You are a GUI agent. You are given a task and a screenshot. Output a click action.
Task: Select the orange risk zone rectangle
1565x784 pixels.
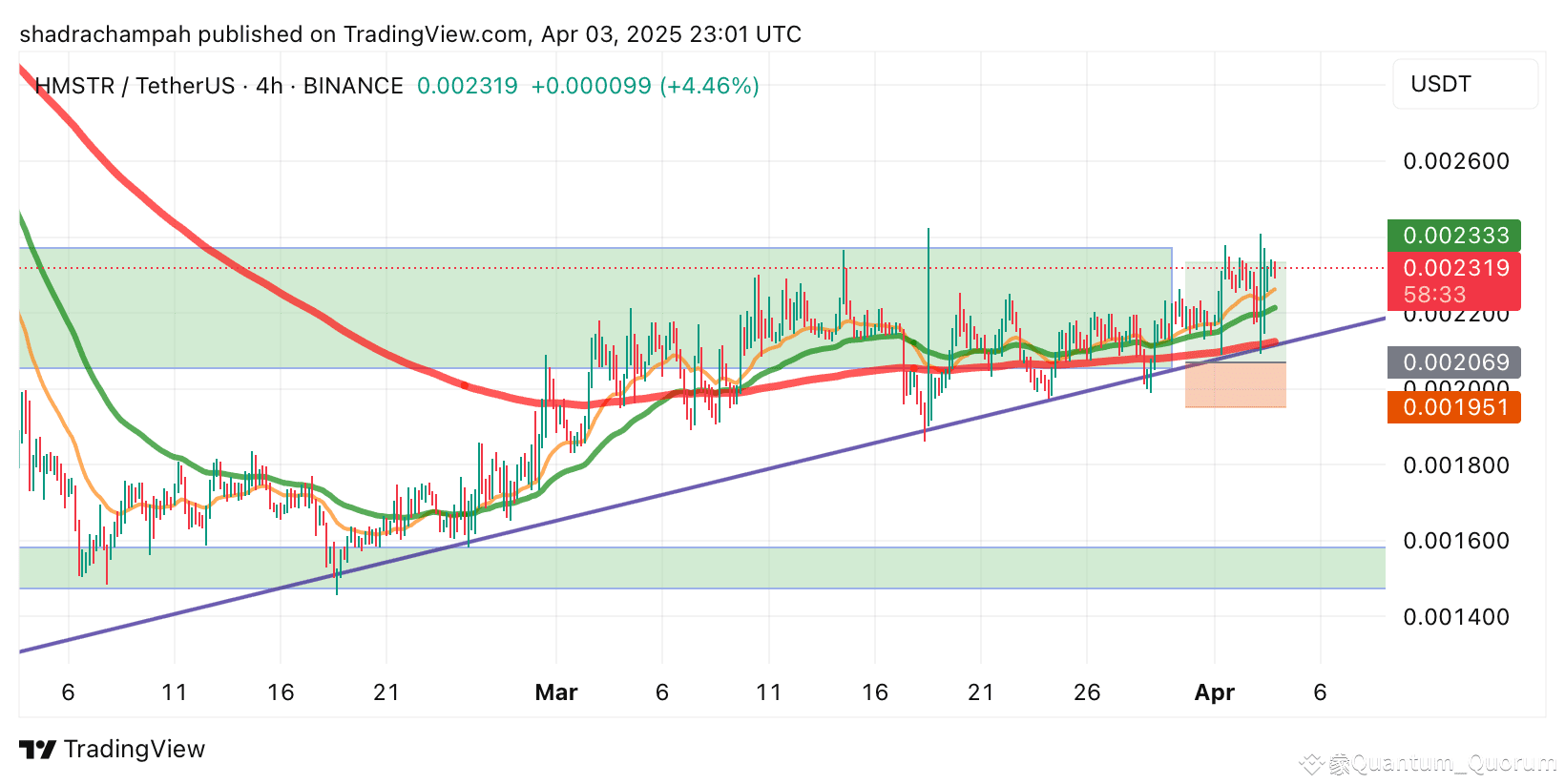pos(1236,385)
